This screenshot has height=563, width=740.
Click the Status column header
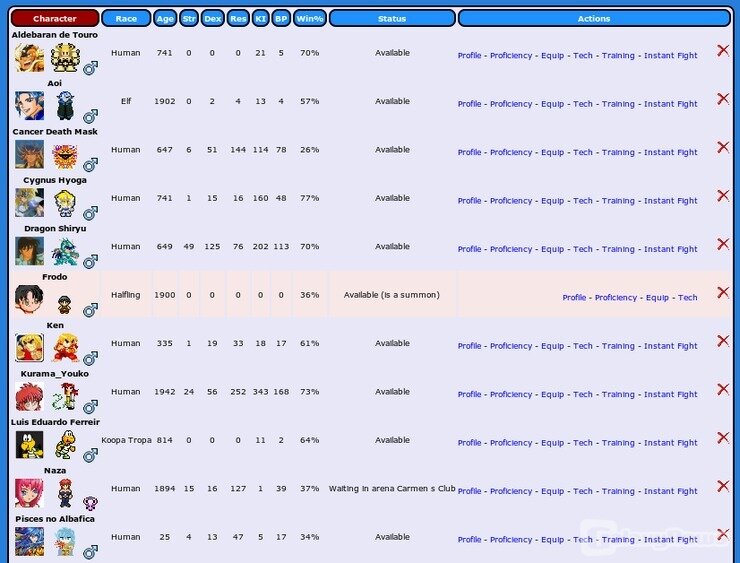pyautogui.click(x=392, y=18)
